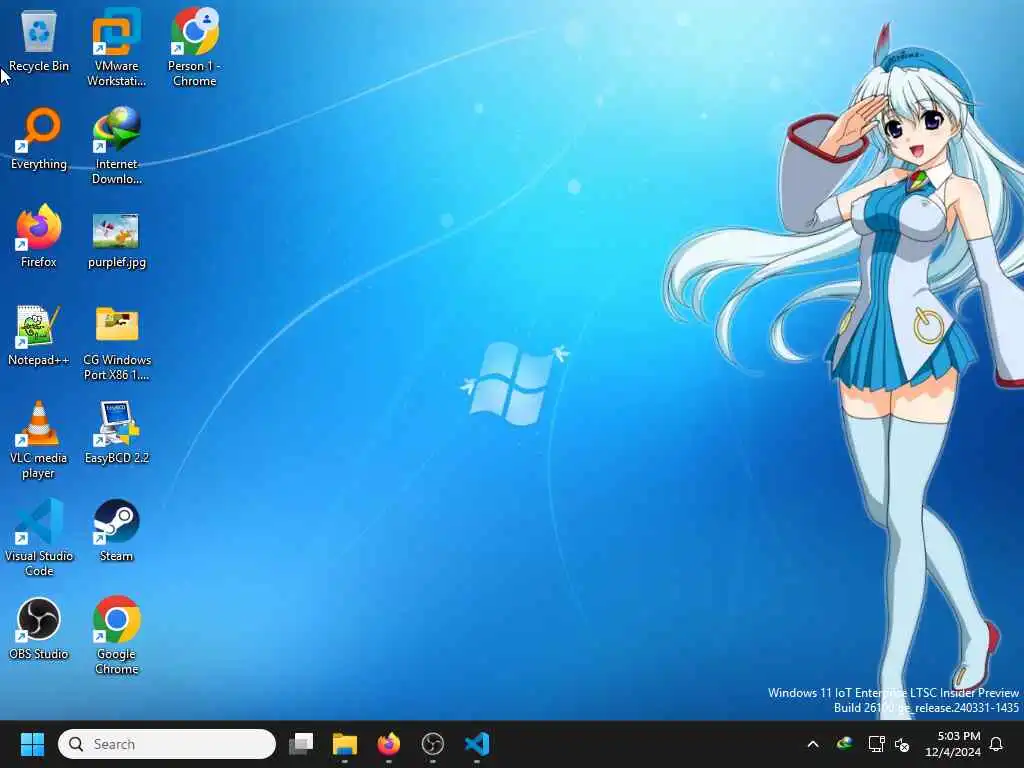1024x768 pixels.
Task: Click the muted volume tray icon
Action: 903,744
